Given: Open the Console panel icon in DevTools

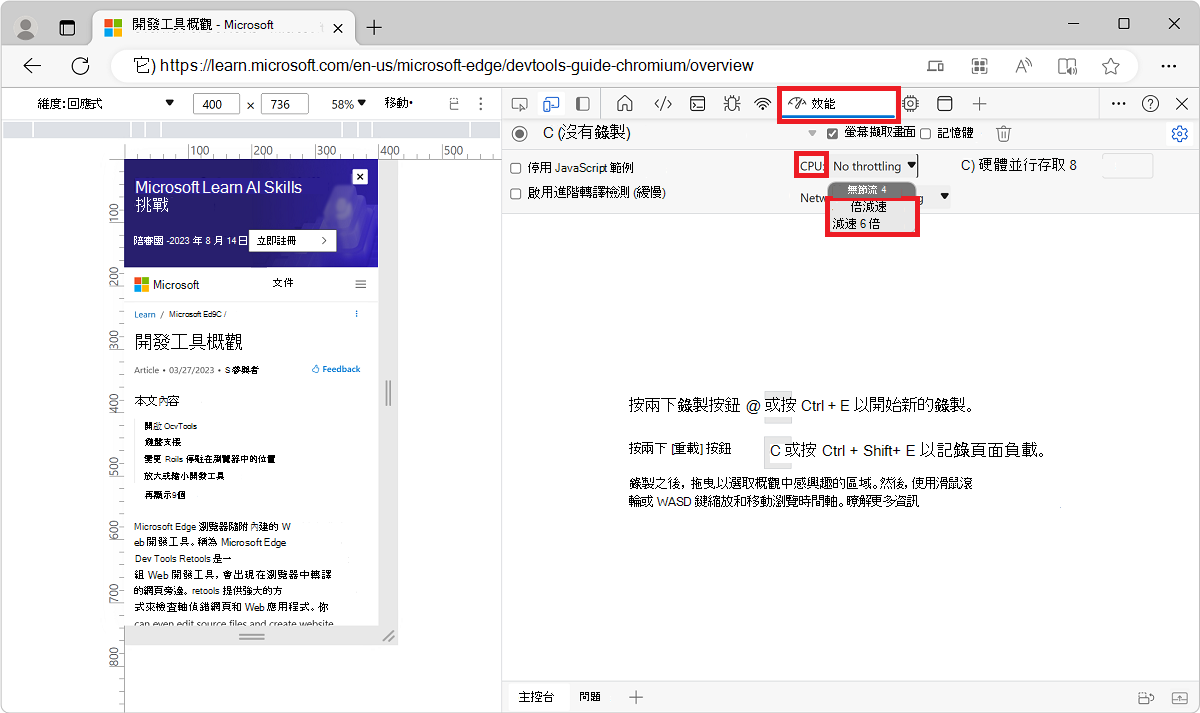Looking at the screenshot, I should tap(697, 103).
